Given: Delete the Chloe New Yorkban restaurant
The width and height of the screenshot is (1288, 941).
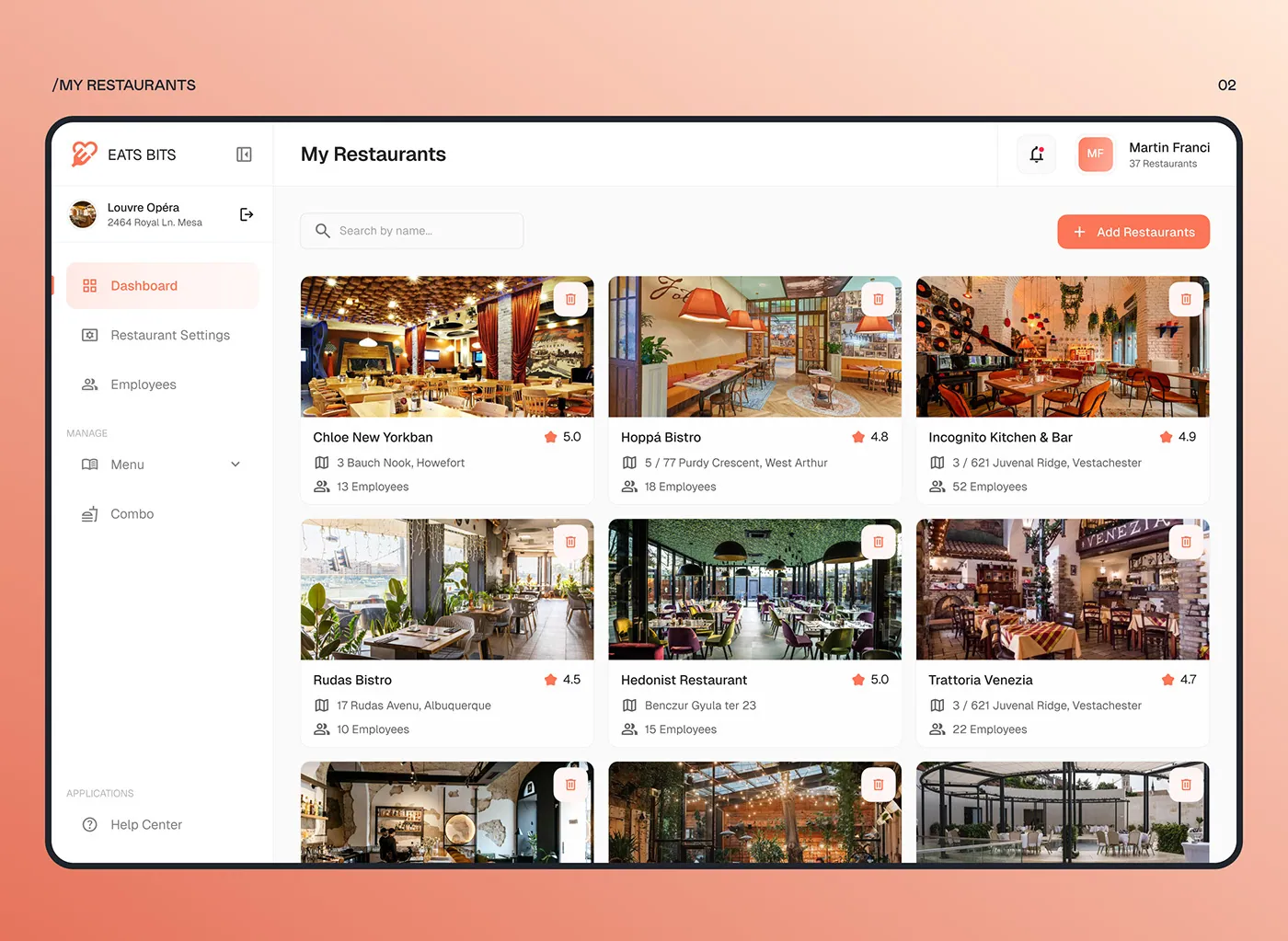Looking at the screenshot, I should point(570,299).
